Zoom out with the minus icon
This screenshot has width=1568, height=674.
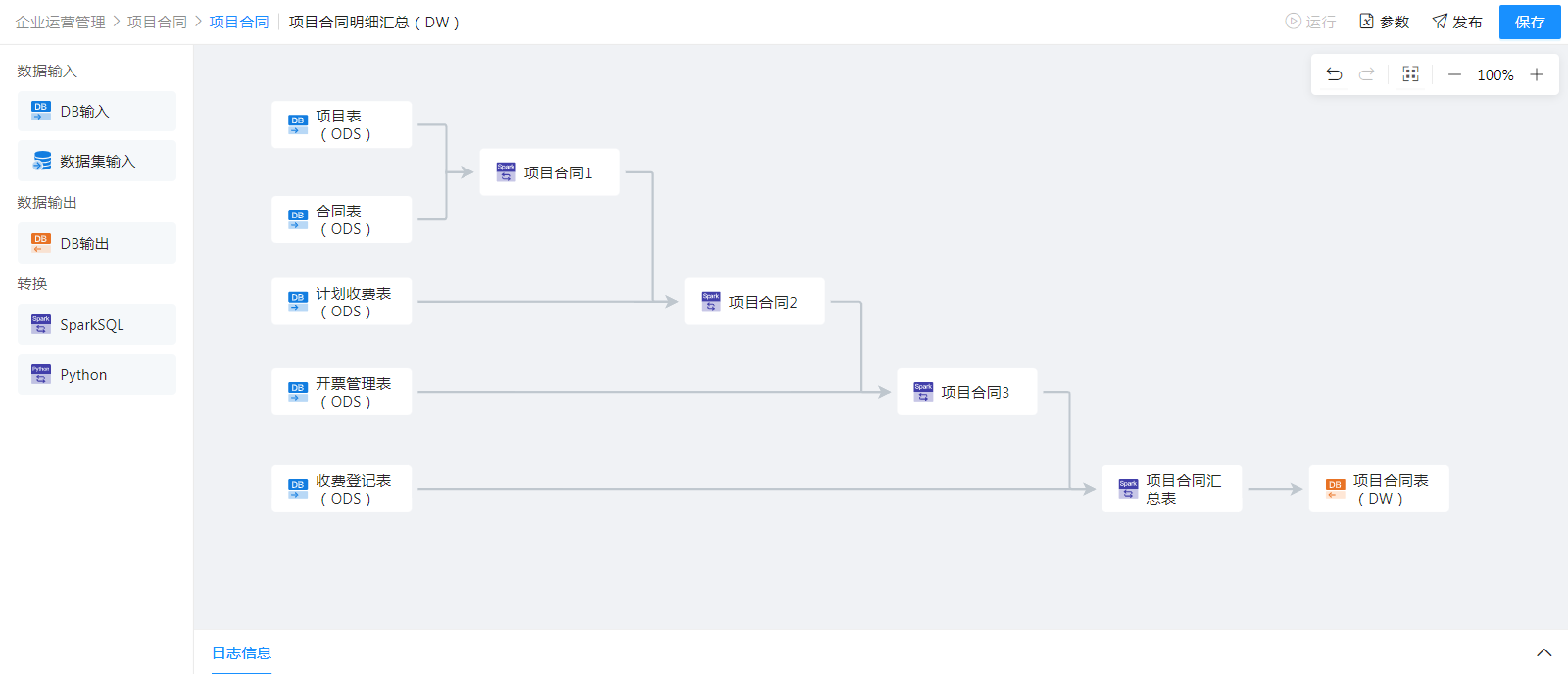pyautogui.click(x=1454, y=74)
